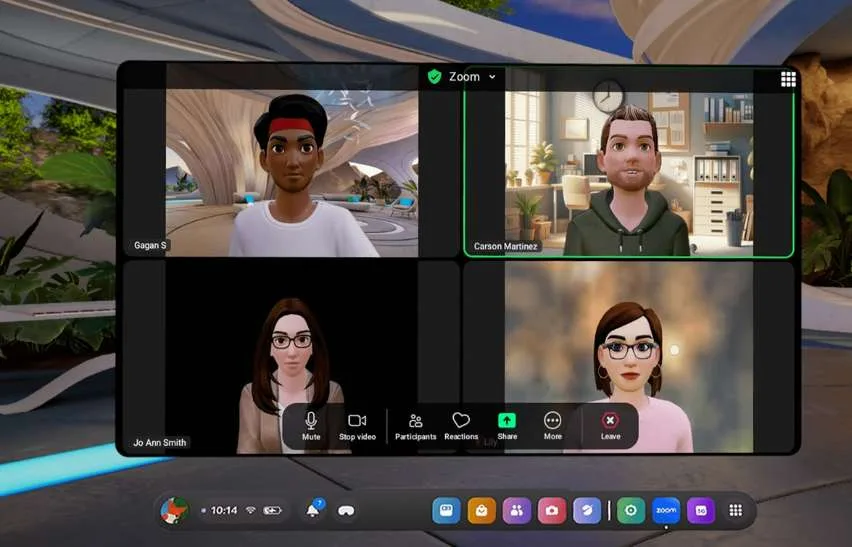
Task: Switch view using the grid icon at the Zoom window corner
Action: (x=788, y=79)
